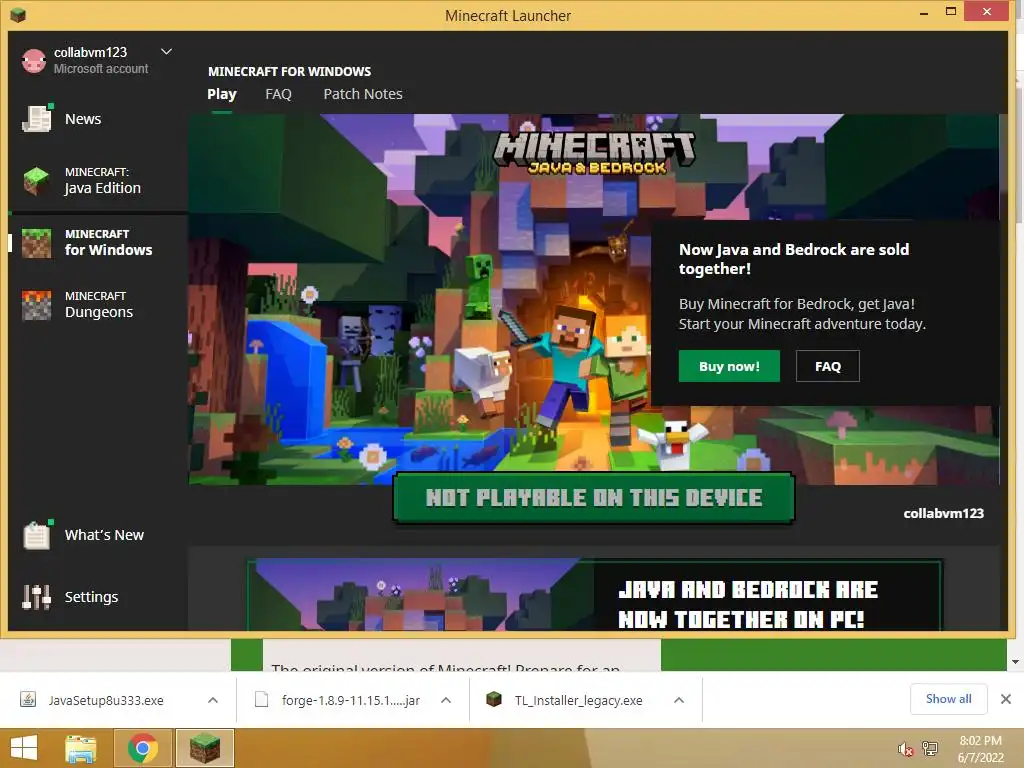Click Show all downloads button
This screenshot has width=1024, height=768.
pos(948,699)
